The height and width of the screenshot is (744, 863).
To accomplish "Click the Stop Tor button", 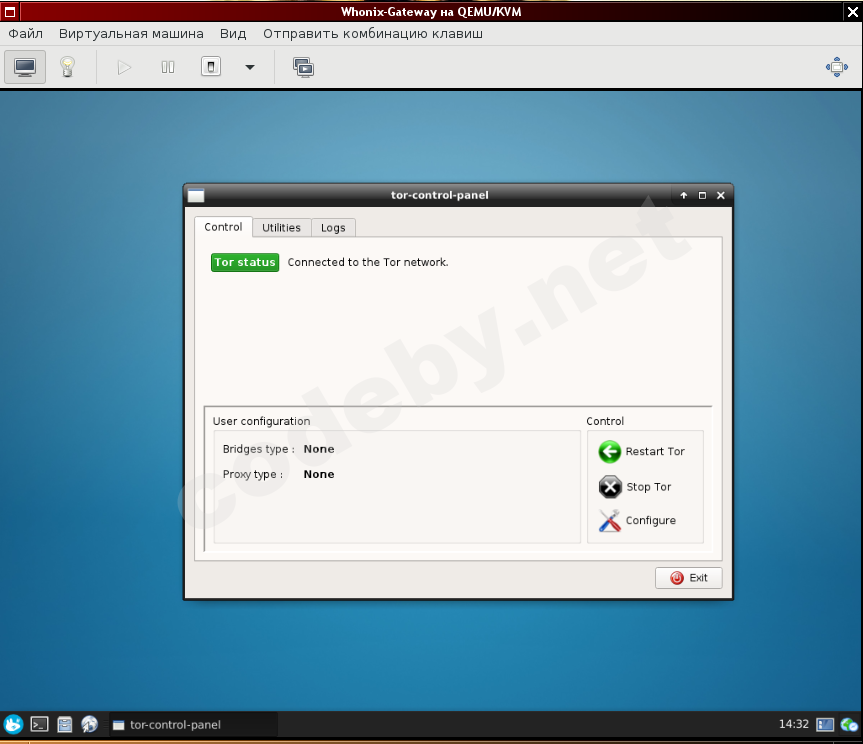I will tap(635, 487).
